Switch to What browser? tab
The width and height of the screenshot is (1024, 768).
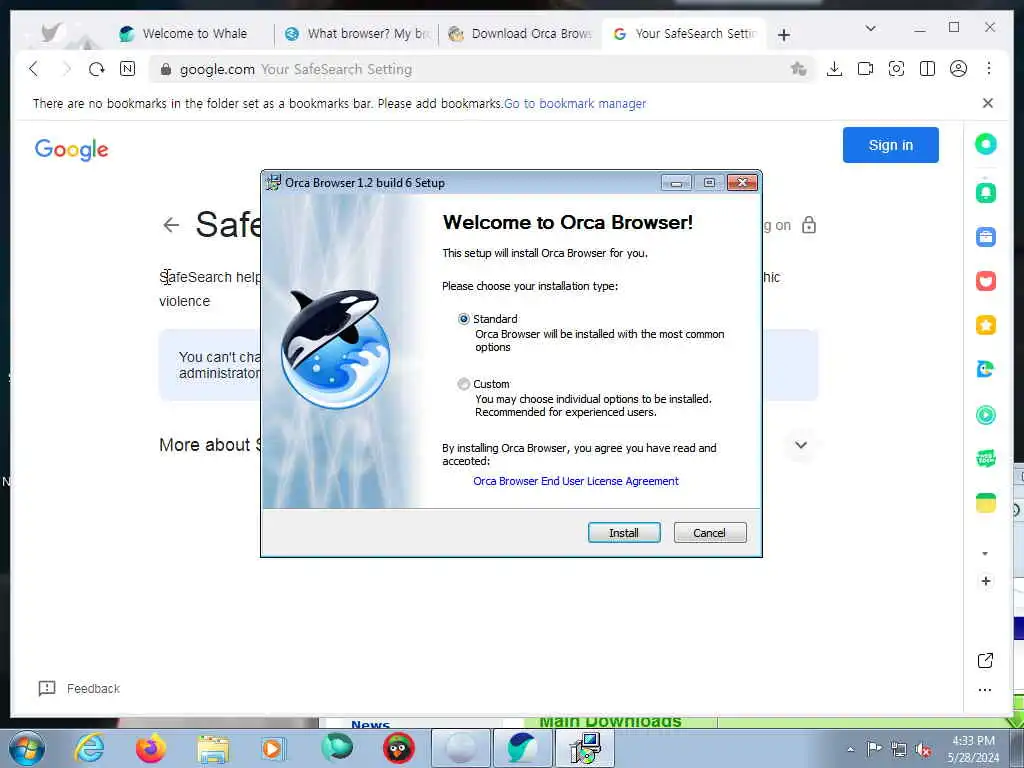coord(357,33)
